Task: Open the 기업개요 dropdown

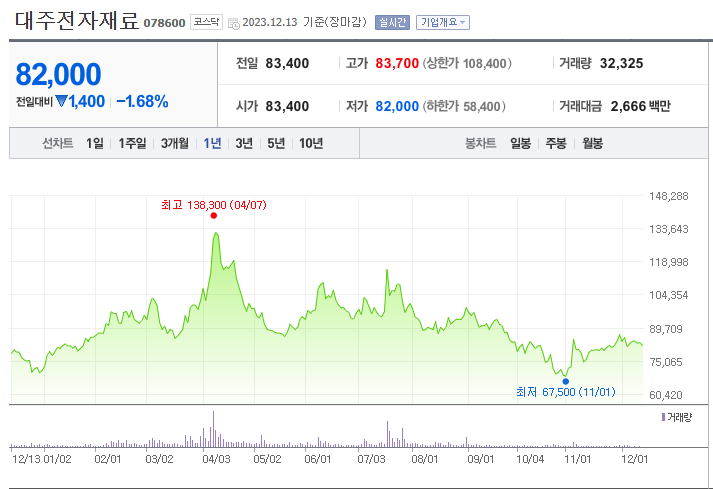Action: (x=442, y=22)
